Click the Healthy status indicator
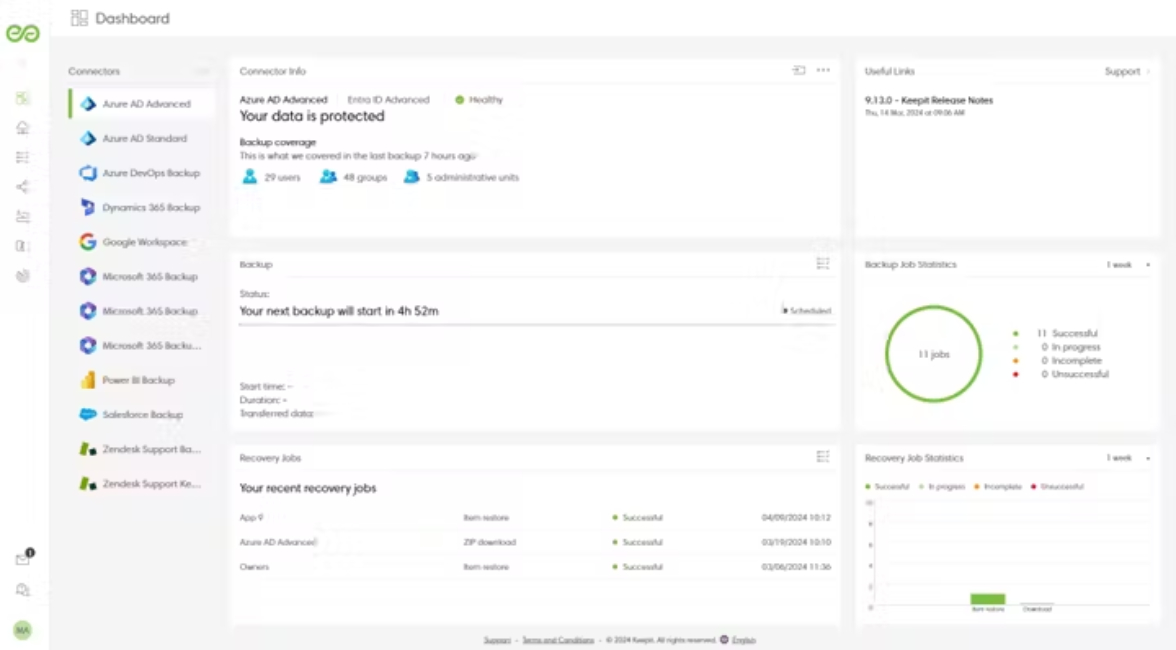This screenshot has width=1176, height=650. [x=479, y=100]
